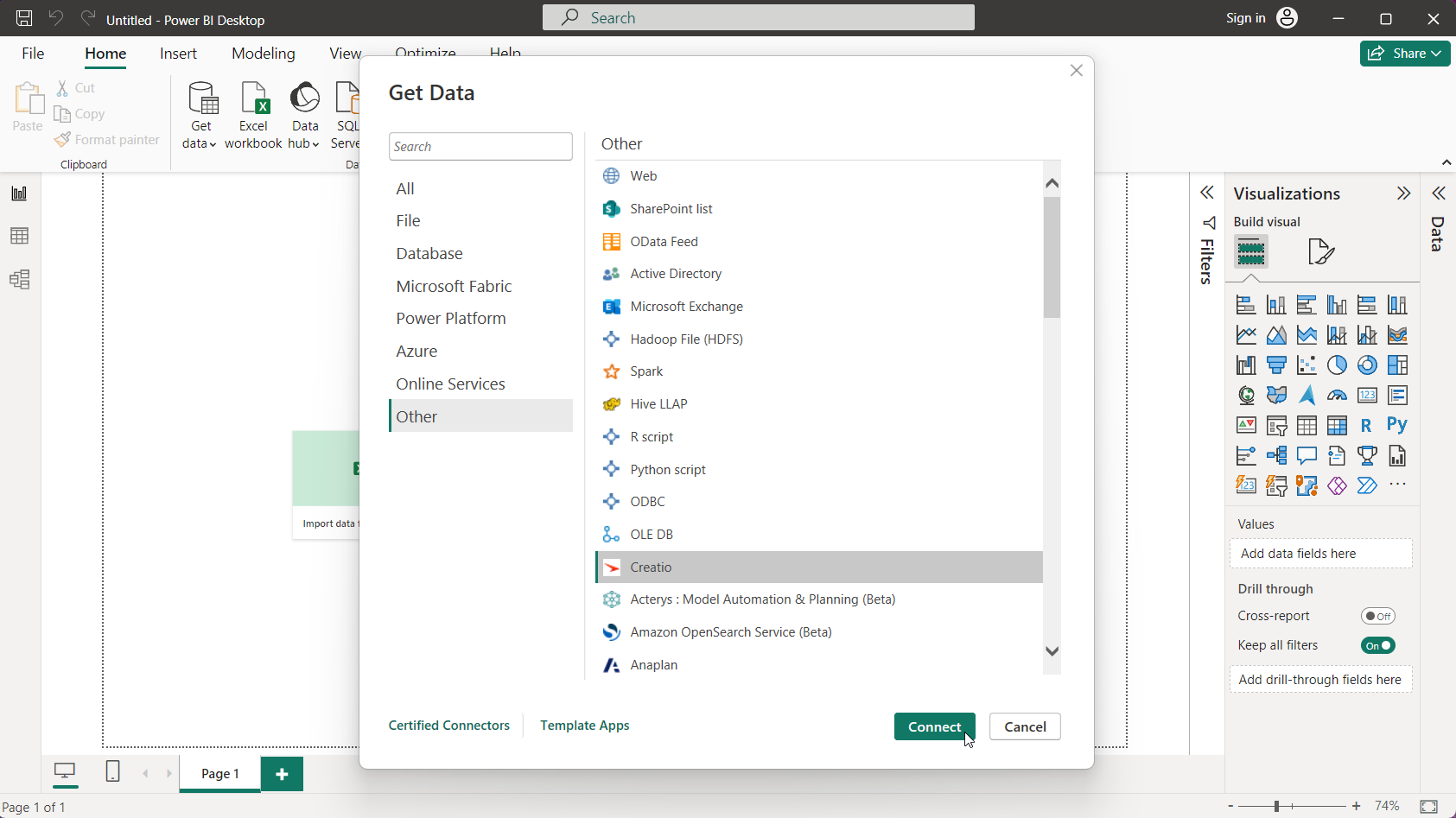Insert the Q&A speech bubble visual
The image size is (1456, 818).
tap(1307, 456)
